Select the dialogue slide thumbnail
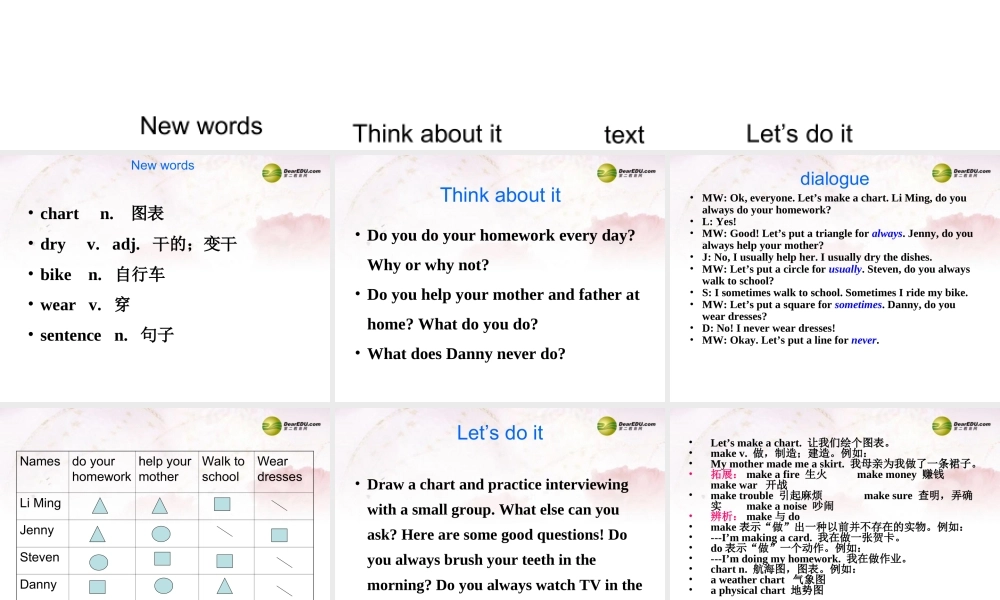 pyautogui.click(x=835, y=278)
